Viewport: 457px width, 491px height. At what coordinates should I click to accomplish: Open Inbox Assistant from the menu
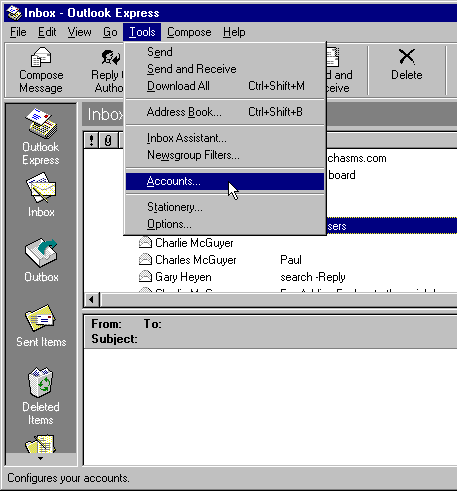pos(225,138)
